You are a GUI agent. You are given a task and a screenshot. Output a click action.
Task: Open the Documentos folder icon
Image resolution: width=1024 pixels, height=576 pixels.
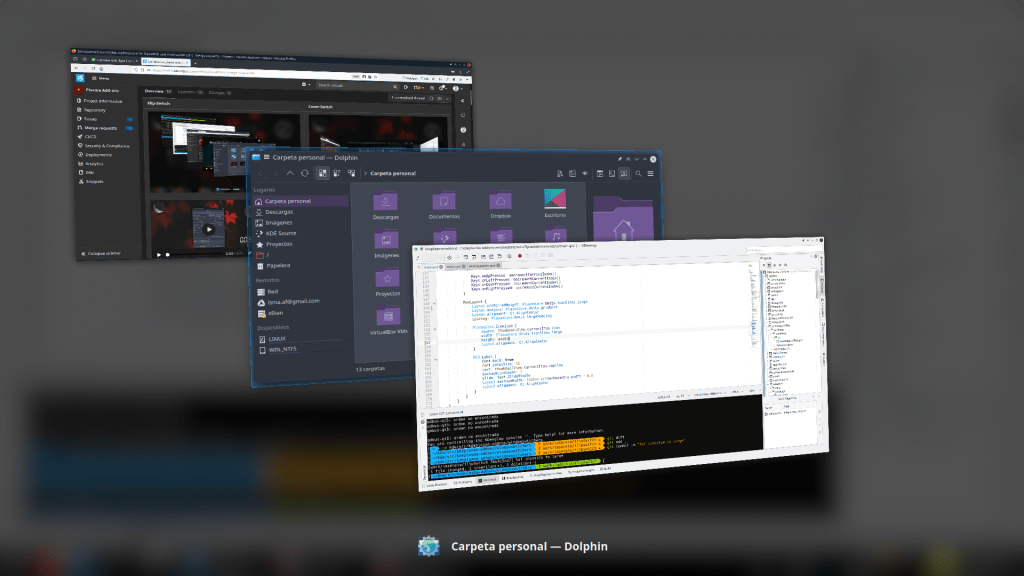444,202
